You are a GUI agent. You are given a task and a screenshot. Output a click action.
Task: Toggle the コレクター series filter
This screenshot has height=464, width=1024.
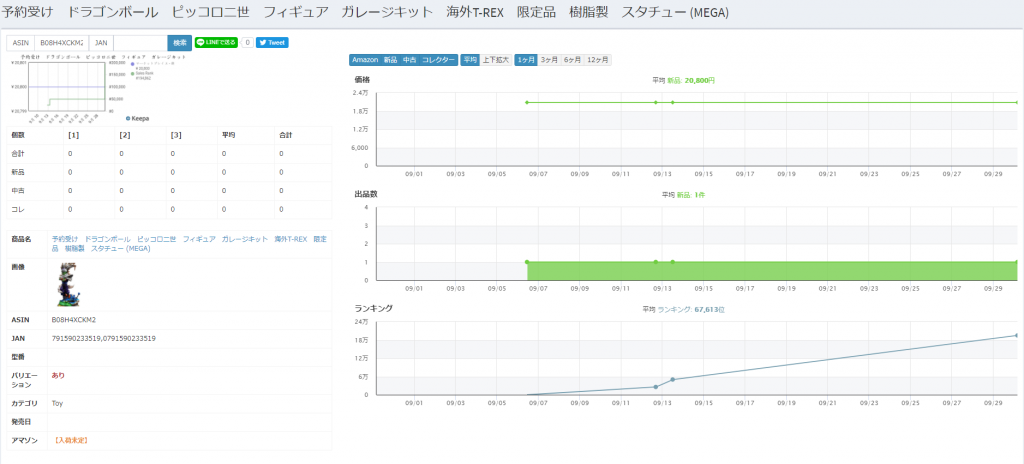coord(438,60)
